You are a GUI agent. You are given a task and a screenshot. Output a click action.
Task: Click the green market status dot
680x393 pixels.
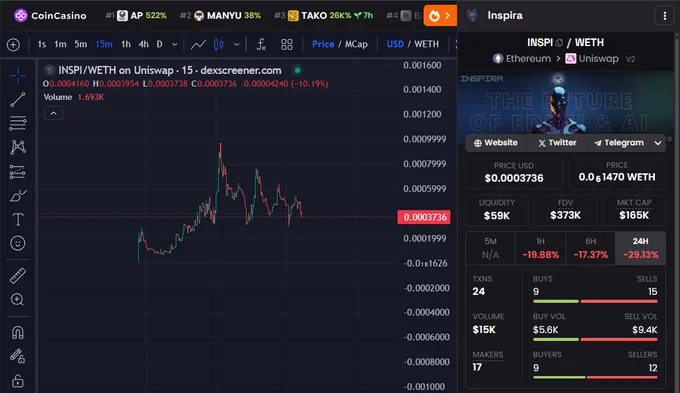[x=297, y=70]
